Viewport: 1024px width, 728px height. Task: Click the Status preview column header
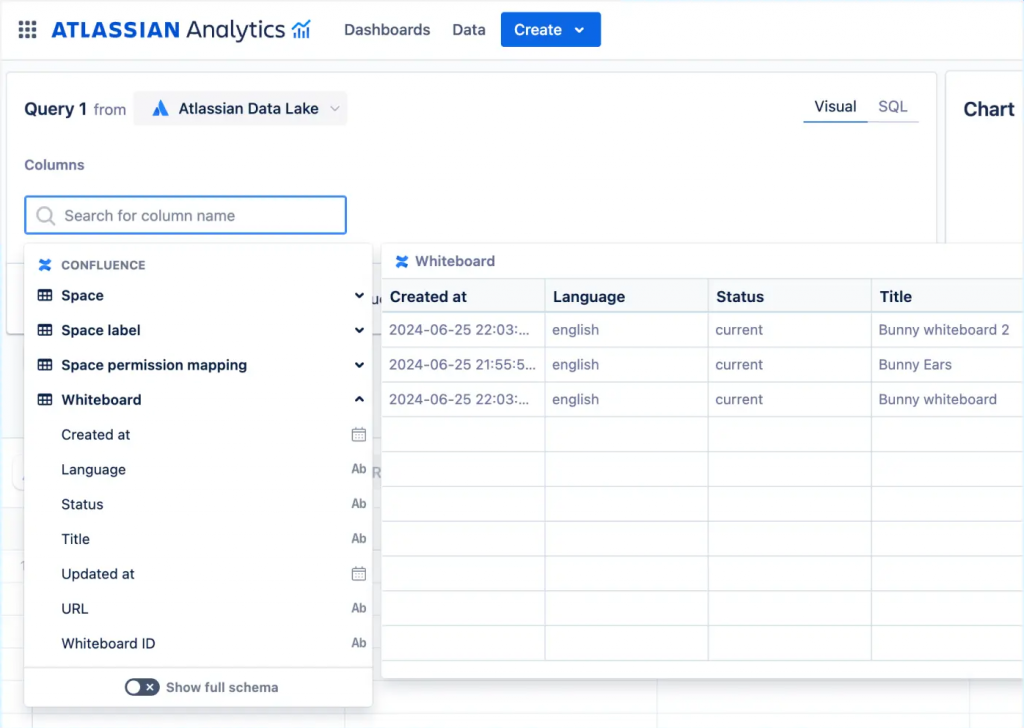(790, 296)
